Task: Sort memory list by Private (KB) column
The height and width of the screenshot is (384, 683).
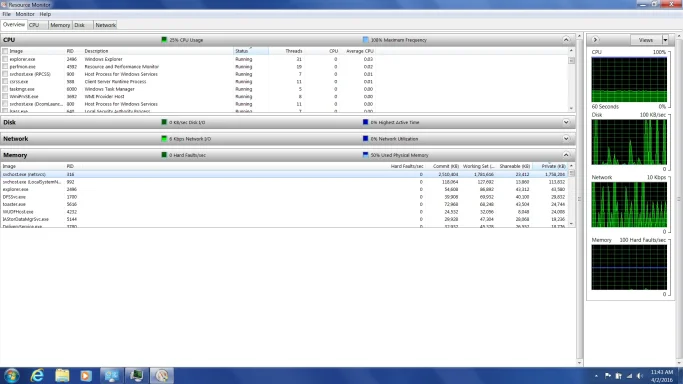Action: click(x=550, y=166)
